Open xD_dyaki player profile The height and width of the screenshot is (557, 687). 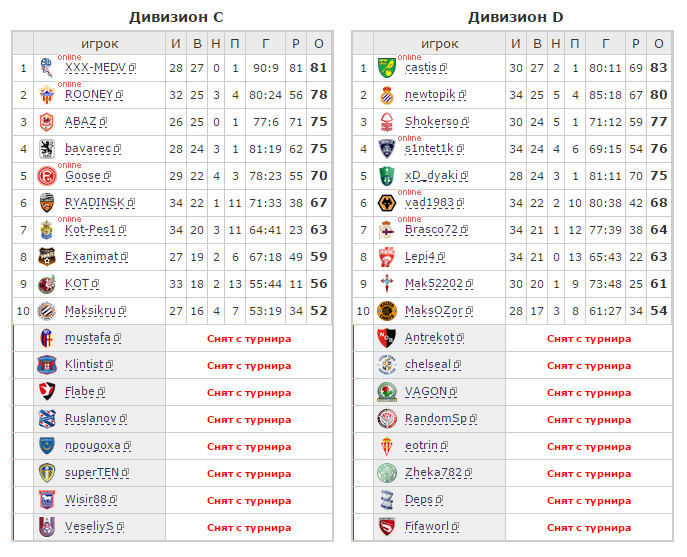pos(431,176)
